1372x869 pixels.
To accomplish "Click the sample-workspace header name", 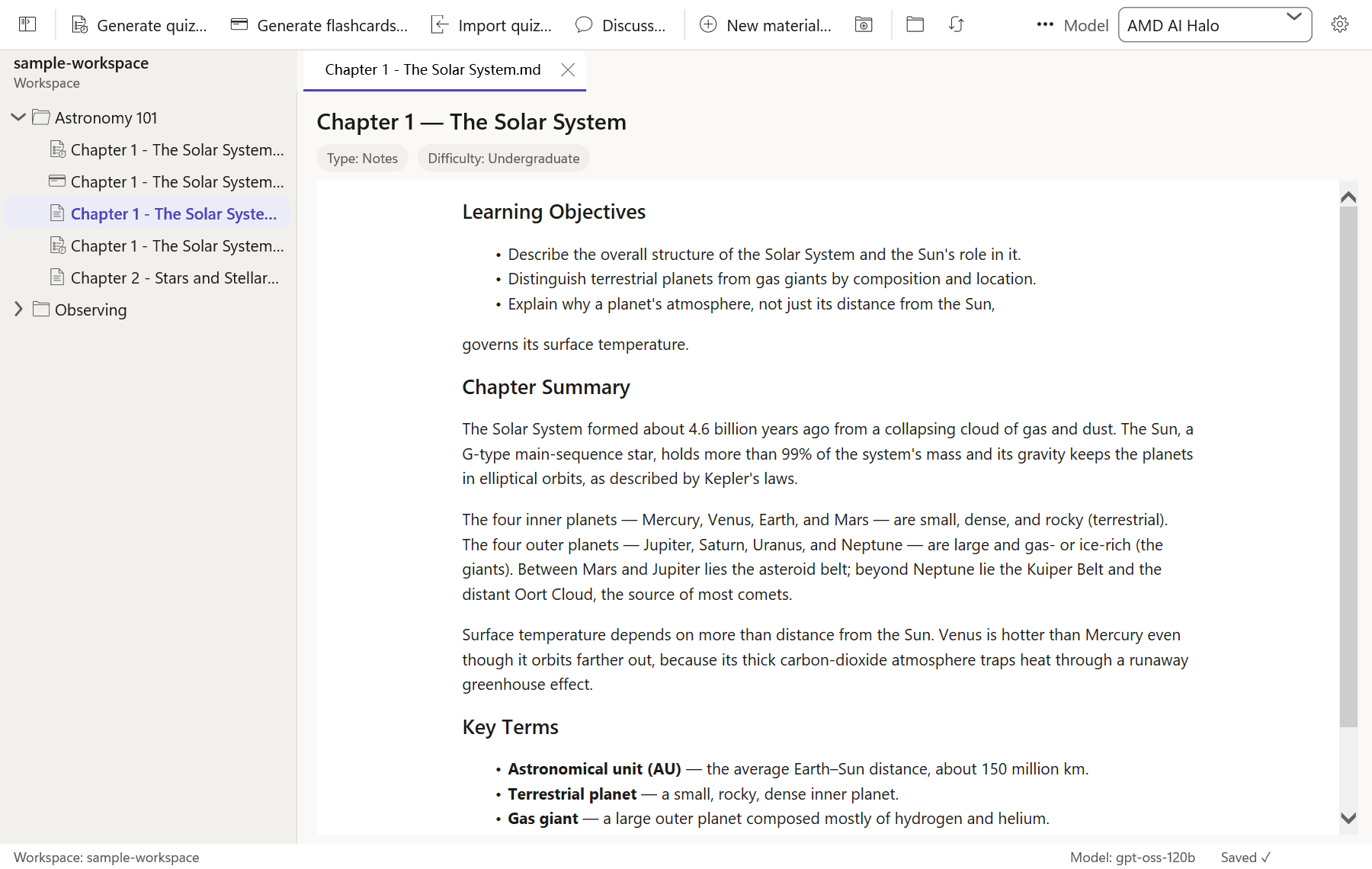I will 82,63.
